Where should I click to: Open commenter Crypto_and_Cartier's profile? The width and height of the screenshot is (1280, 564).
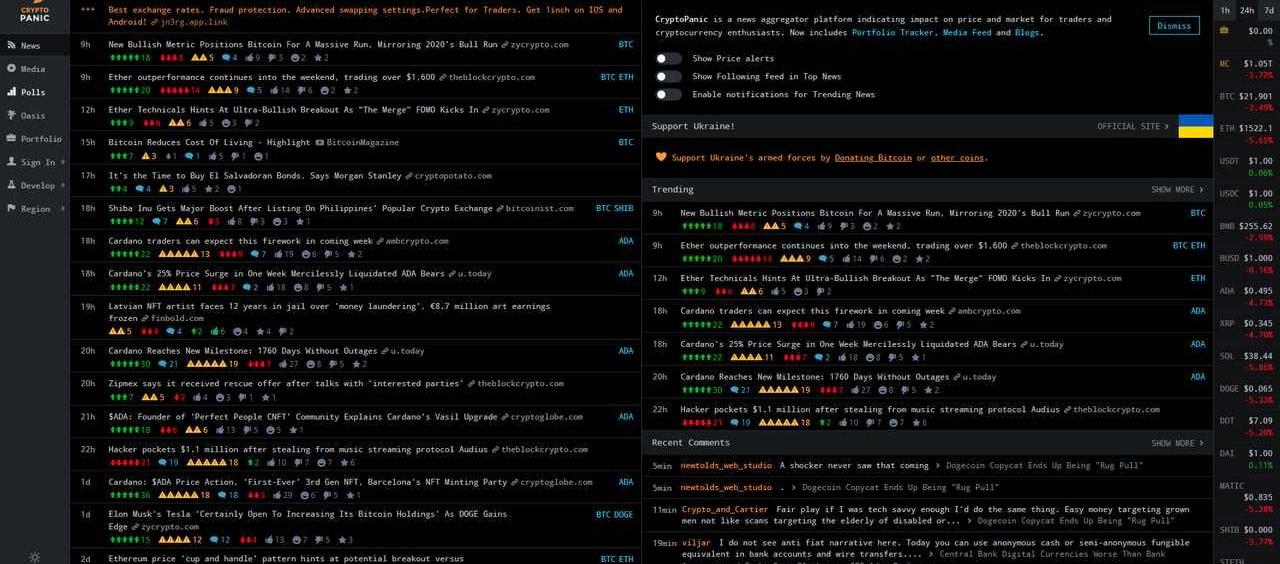726,509
